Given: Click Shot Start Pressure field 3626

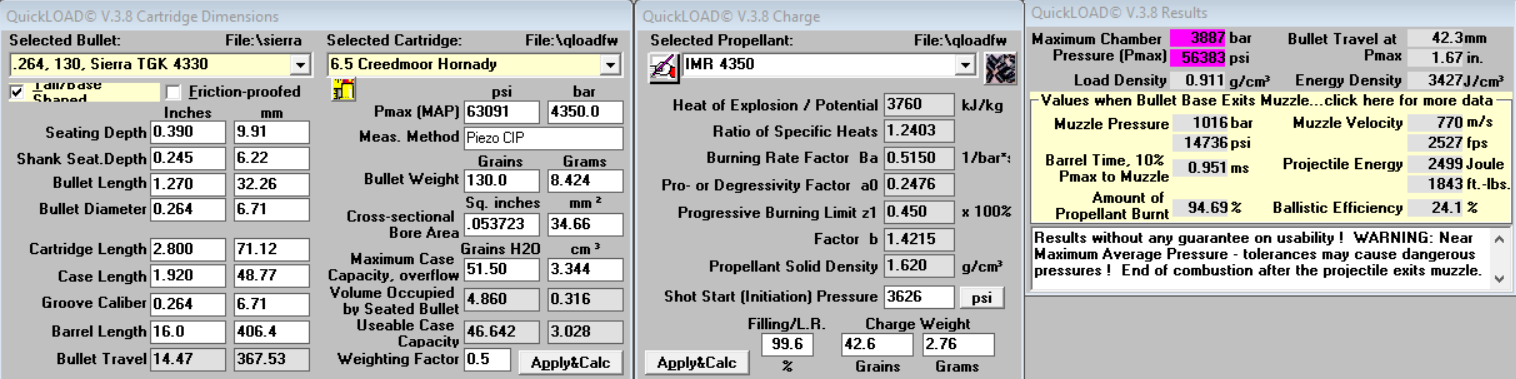Looking at the screenshot, I should (x=919, y=298).
